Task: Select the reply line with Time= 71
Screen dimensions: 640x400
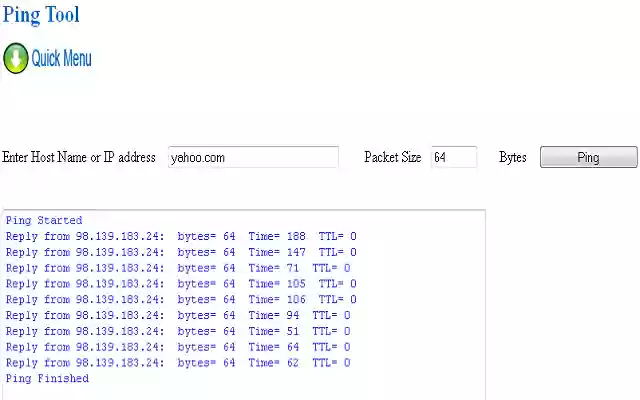Action: tap(178, 268)
